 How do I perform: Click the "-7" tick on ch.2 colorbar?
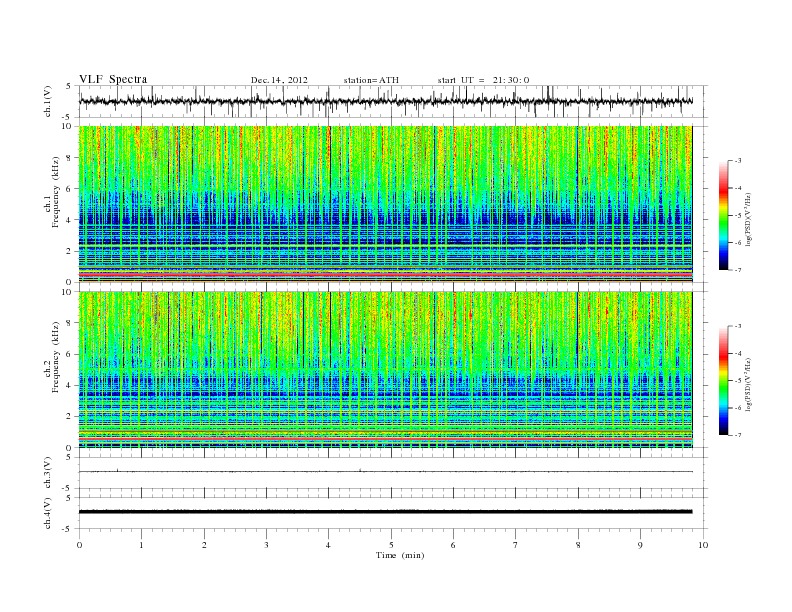pos(738,435)
